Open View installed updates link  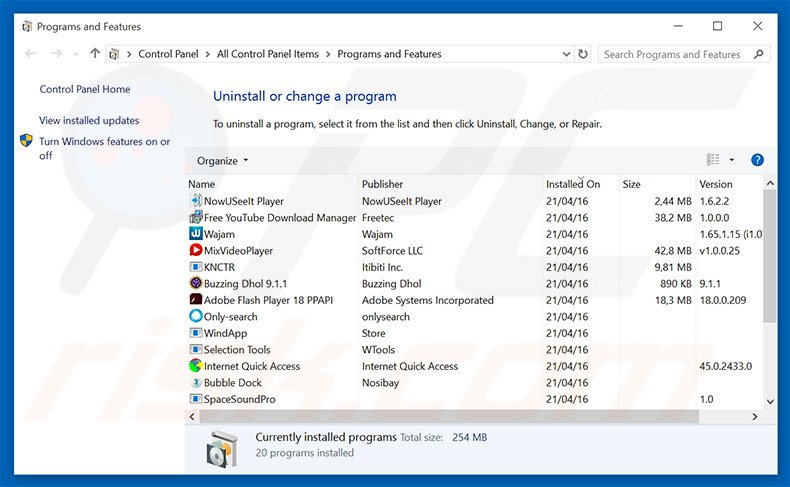click(x=89, y=120)
